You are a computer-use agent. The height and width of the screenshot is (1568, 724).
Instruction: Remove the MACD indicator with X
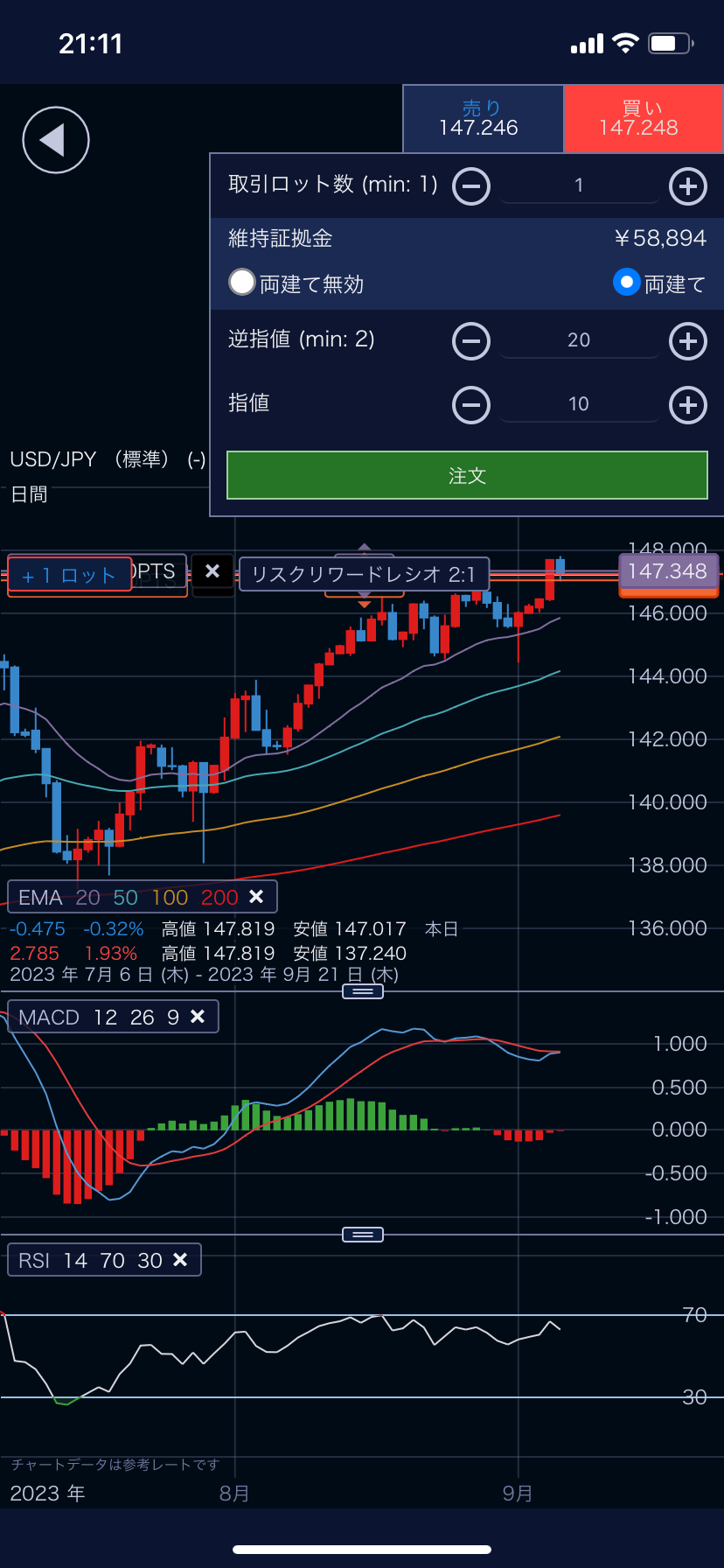coord(198,1017)
